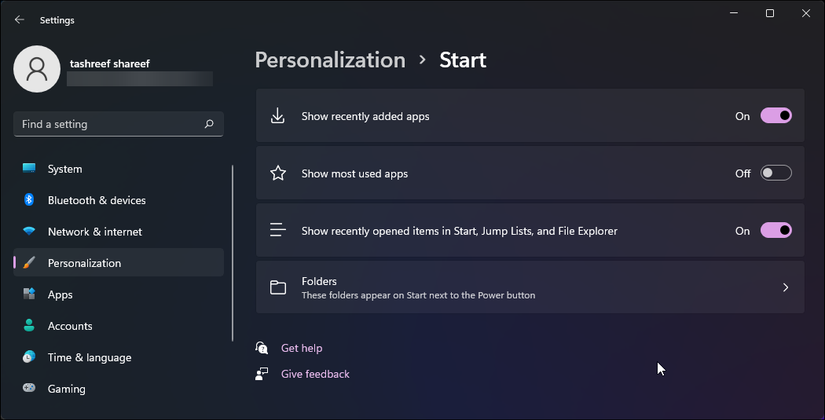Image resolution: width=825 pixels, height=420 pixels.
Task: Expand the Folders settings chevron
Action: (785, 288)
